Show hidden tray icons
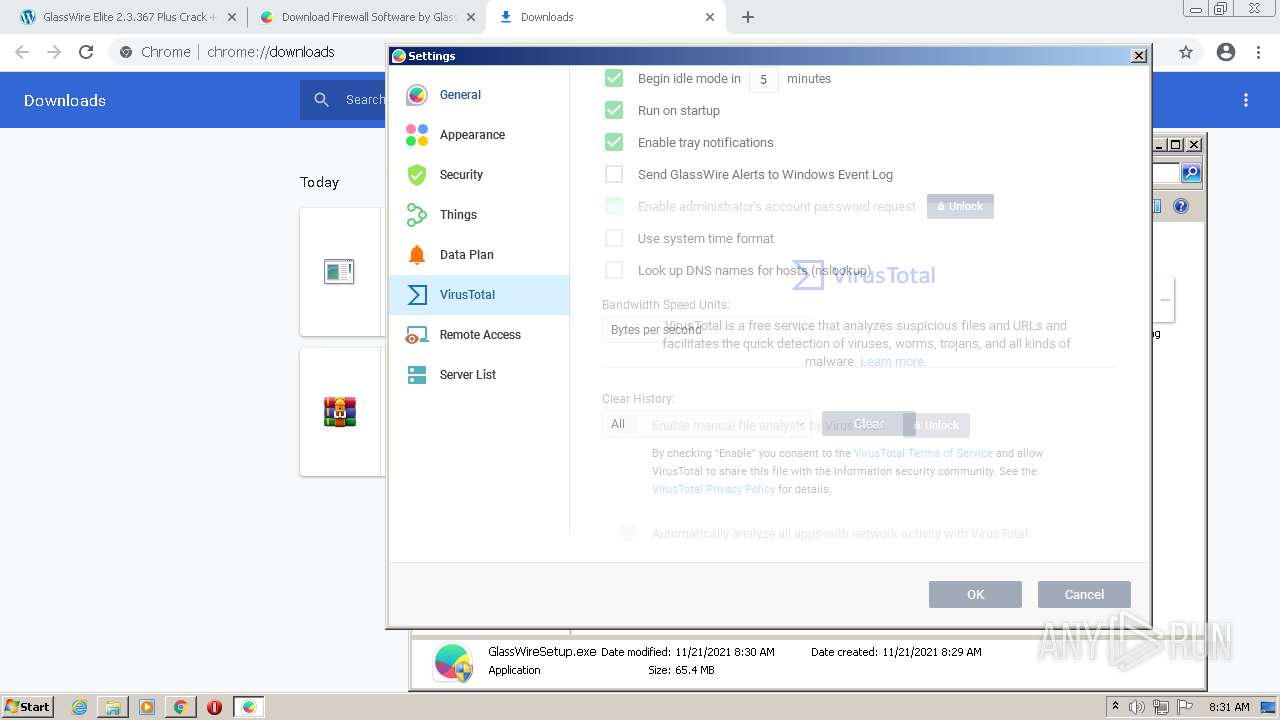1280x720 pixels. point(1115,707)
